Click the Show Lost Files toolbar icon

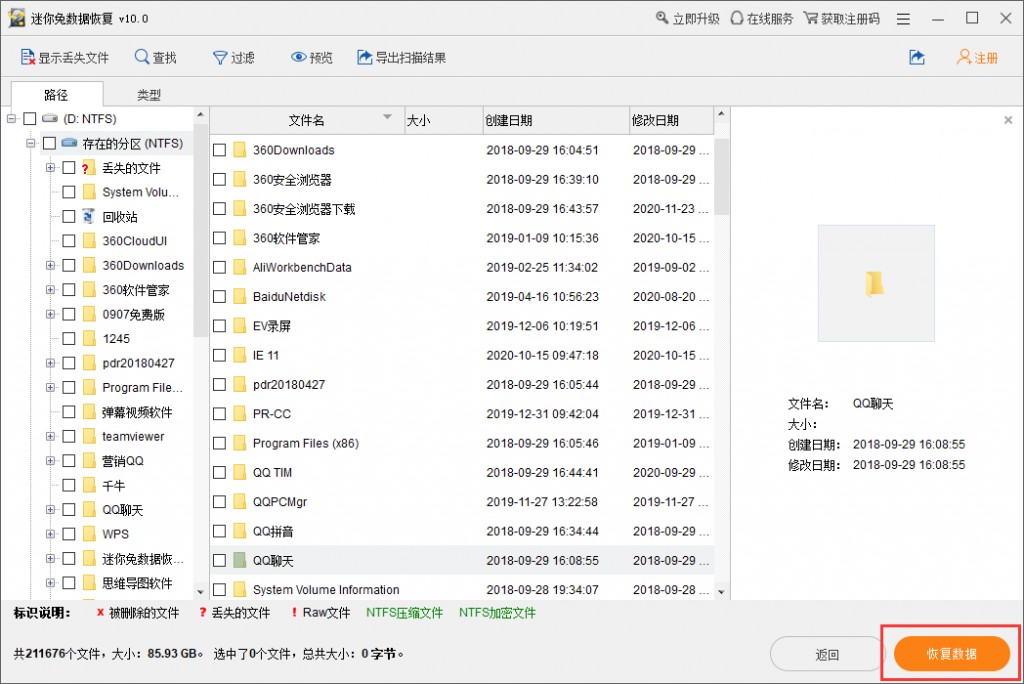coord(27,57)
